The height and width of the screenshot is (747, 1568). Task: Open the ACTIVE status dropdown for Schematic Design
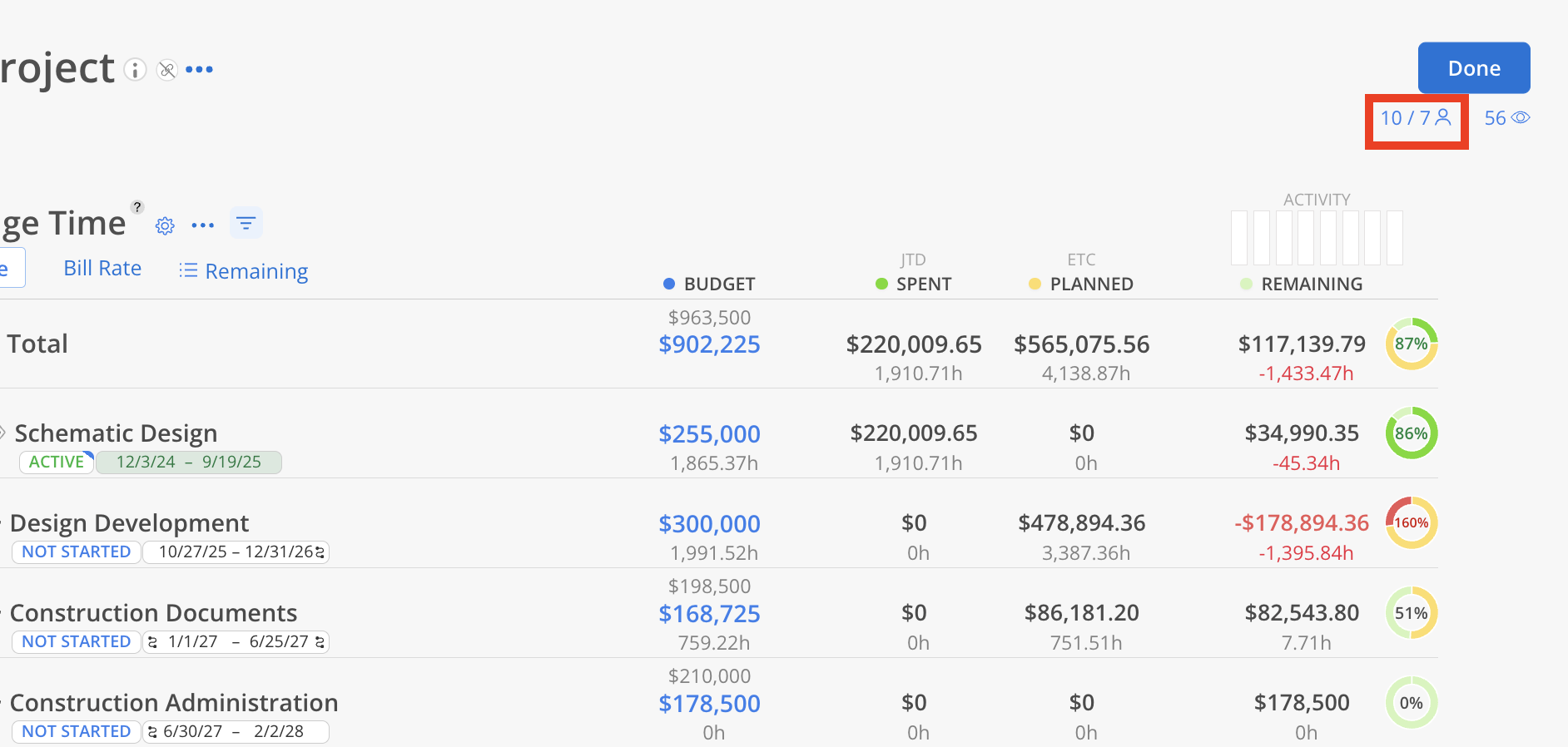[57, 462]
